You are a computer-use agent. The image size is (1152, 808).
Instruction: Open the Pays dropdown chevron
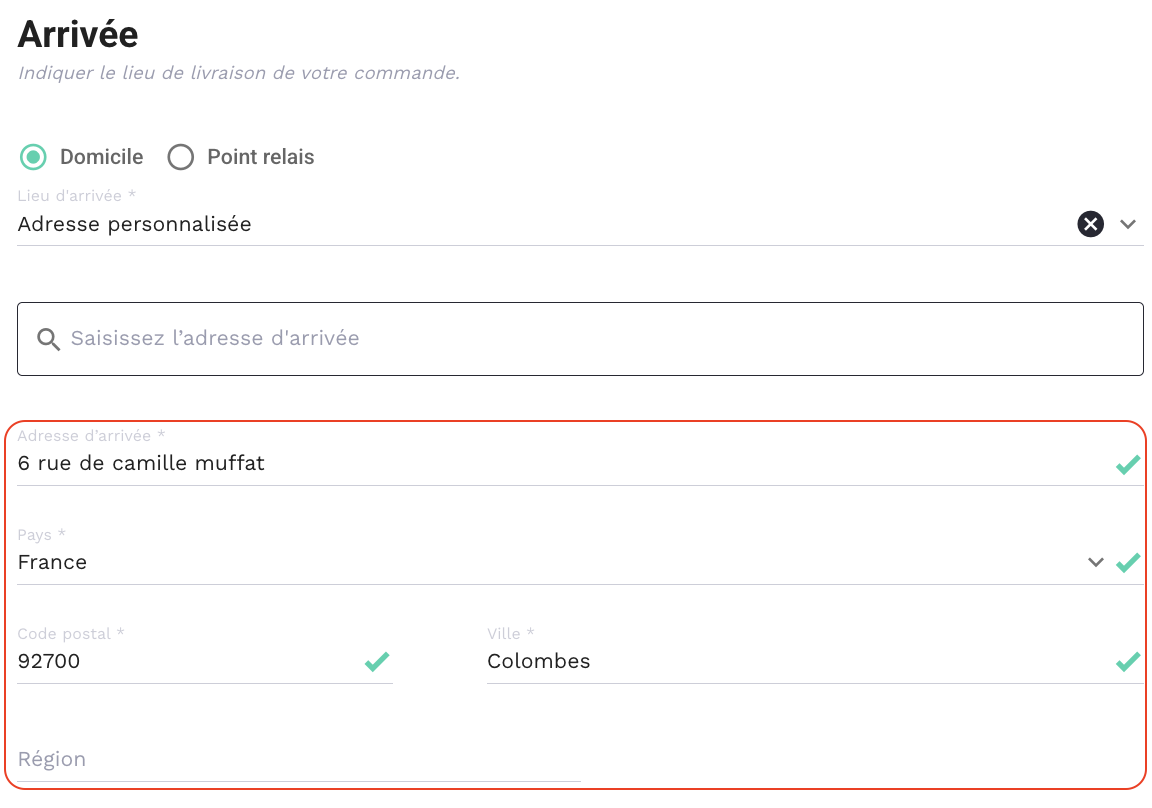point(1096,563)
